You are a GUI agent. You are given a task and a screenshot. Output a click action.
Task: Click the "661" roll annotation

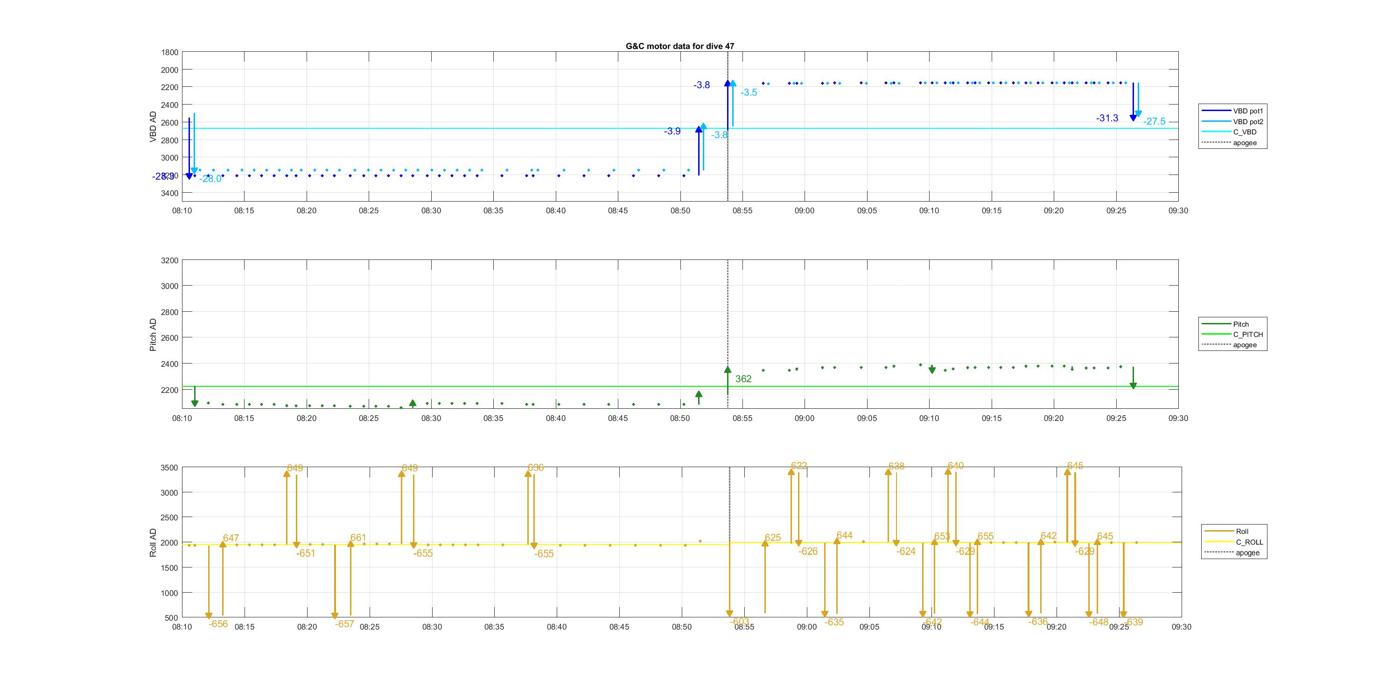click(358, 538)
